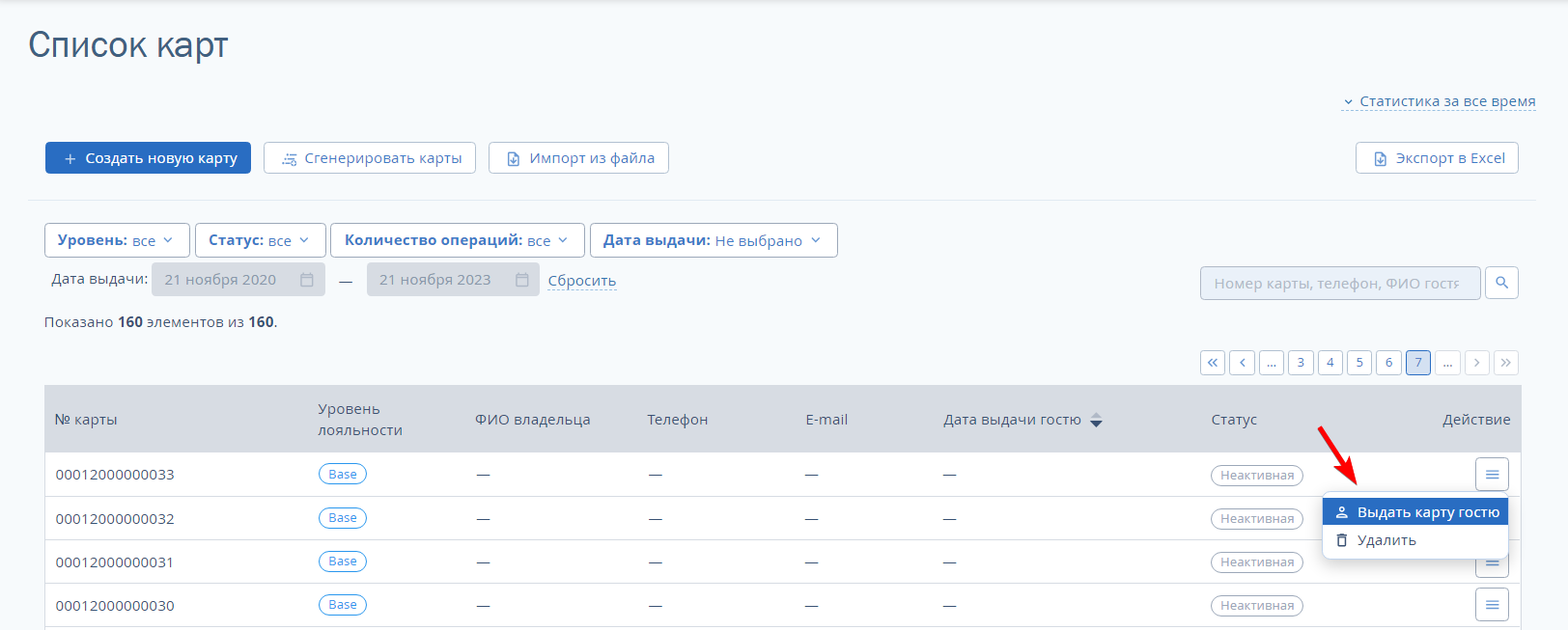Open calendar icon in the 21 ноября 2020 field
The height and width of the screenshot is (630, 1568).
click(307, 280)
